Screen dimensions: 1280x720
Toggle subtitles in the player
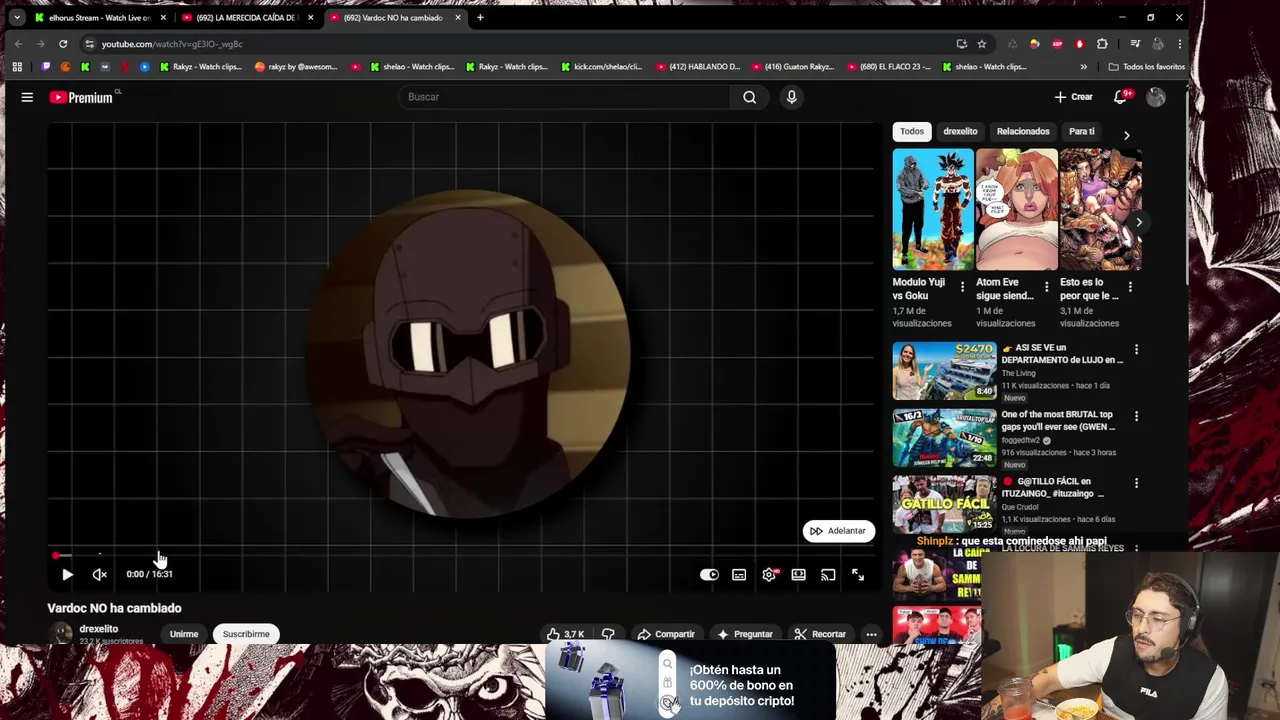(739, 575)
